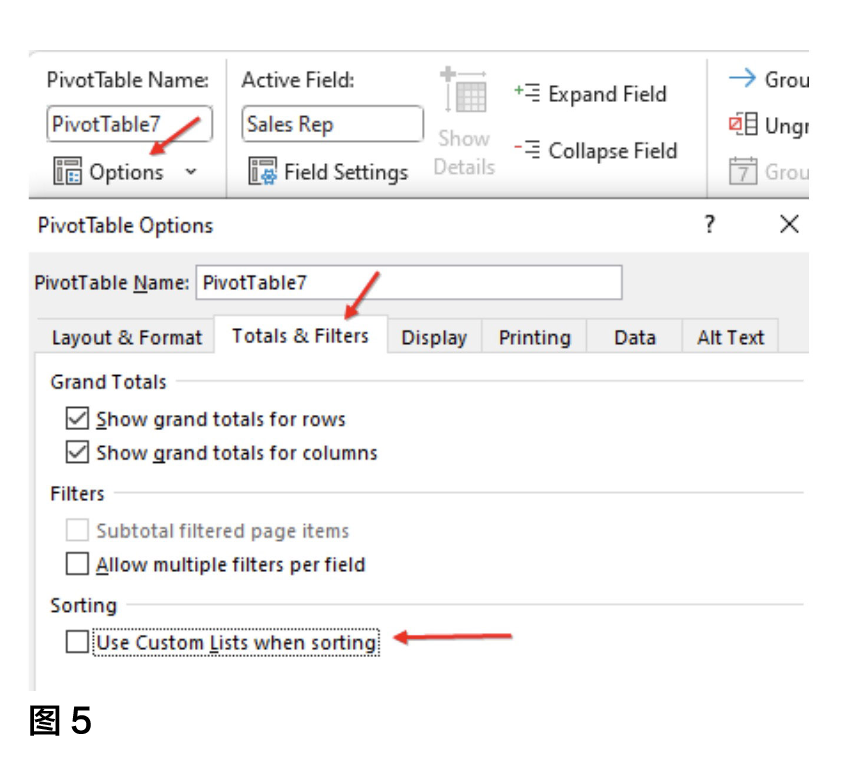The image size is (858, 778).
Task: Click the Active Field Sales Rep box
Action: pyautogui.click(x=332, y=125)
